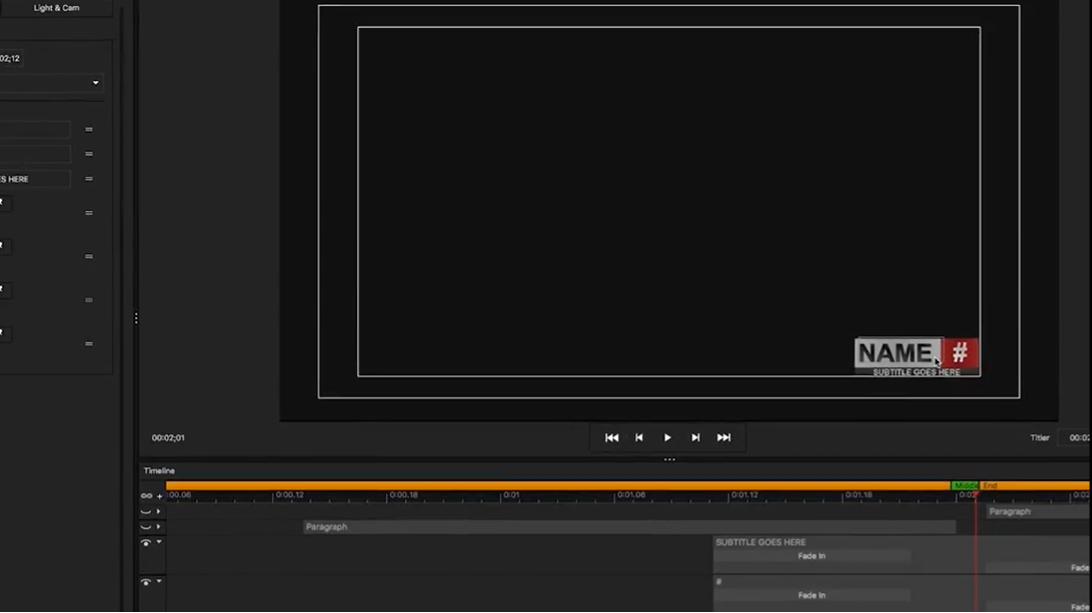Step back one frame

(x=639, y=438)
